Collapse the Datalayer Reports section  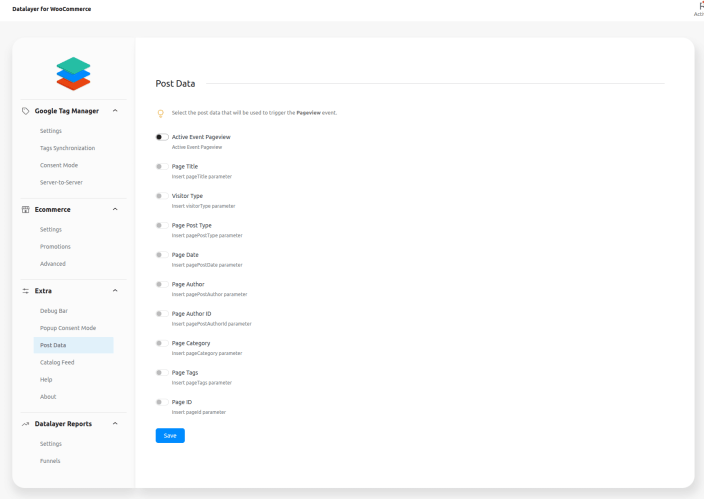[115, 424]
